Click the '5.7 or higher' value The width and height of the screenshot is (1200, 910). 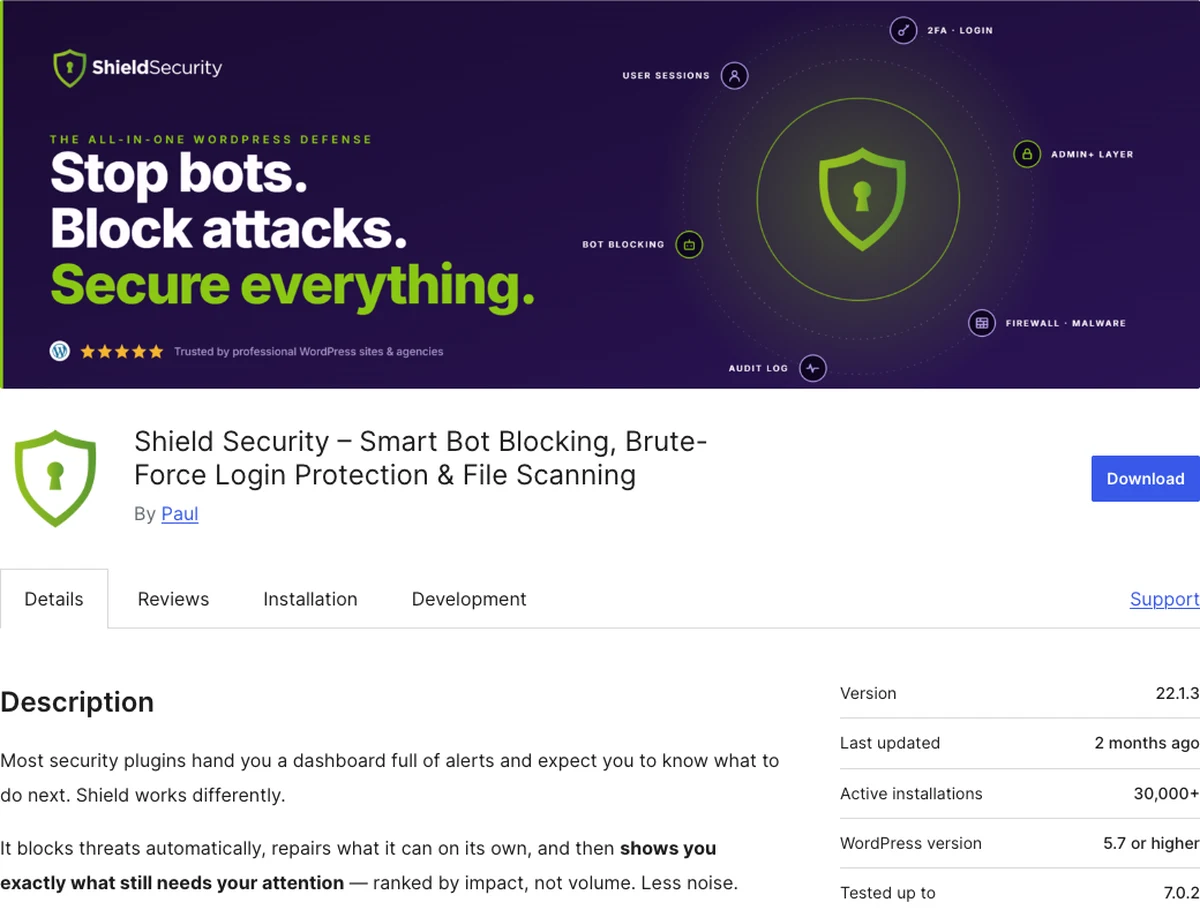pos(1151,843)
